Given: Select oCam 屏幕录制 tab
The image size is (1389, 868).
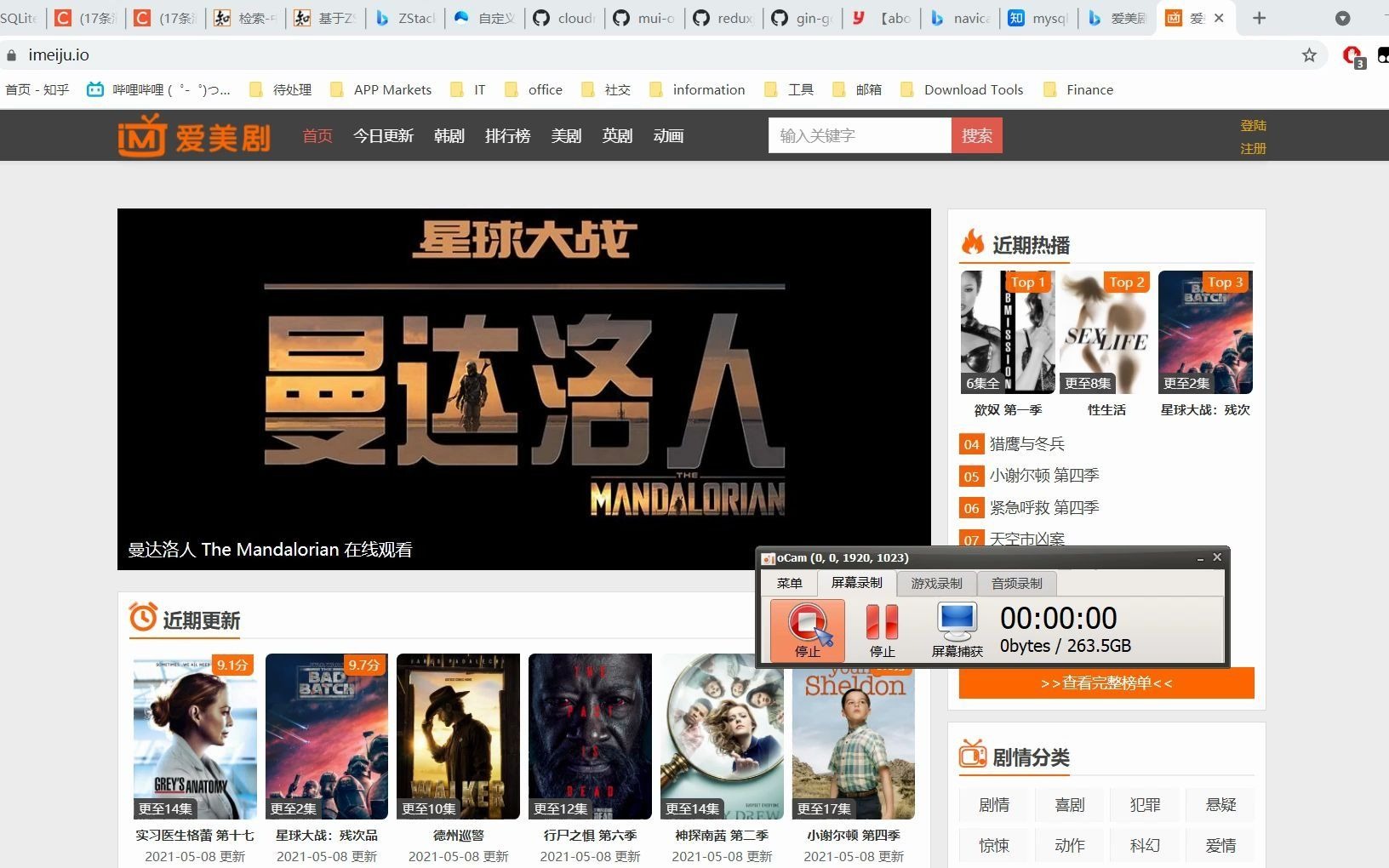Looking at the screenshot, I should pyautogui.click(x=856, y=583).
